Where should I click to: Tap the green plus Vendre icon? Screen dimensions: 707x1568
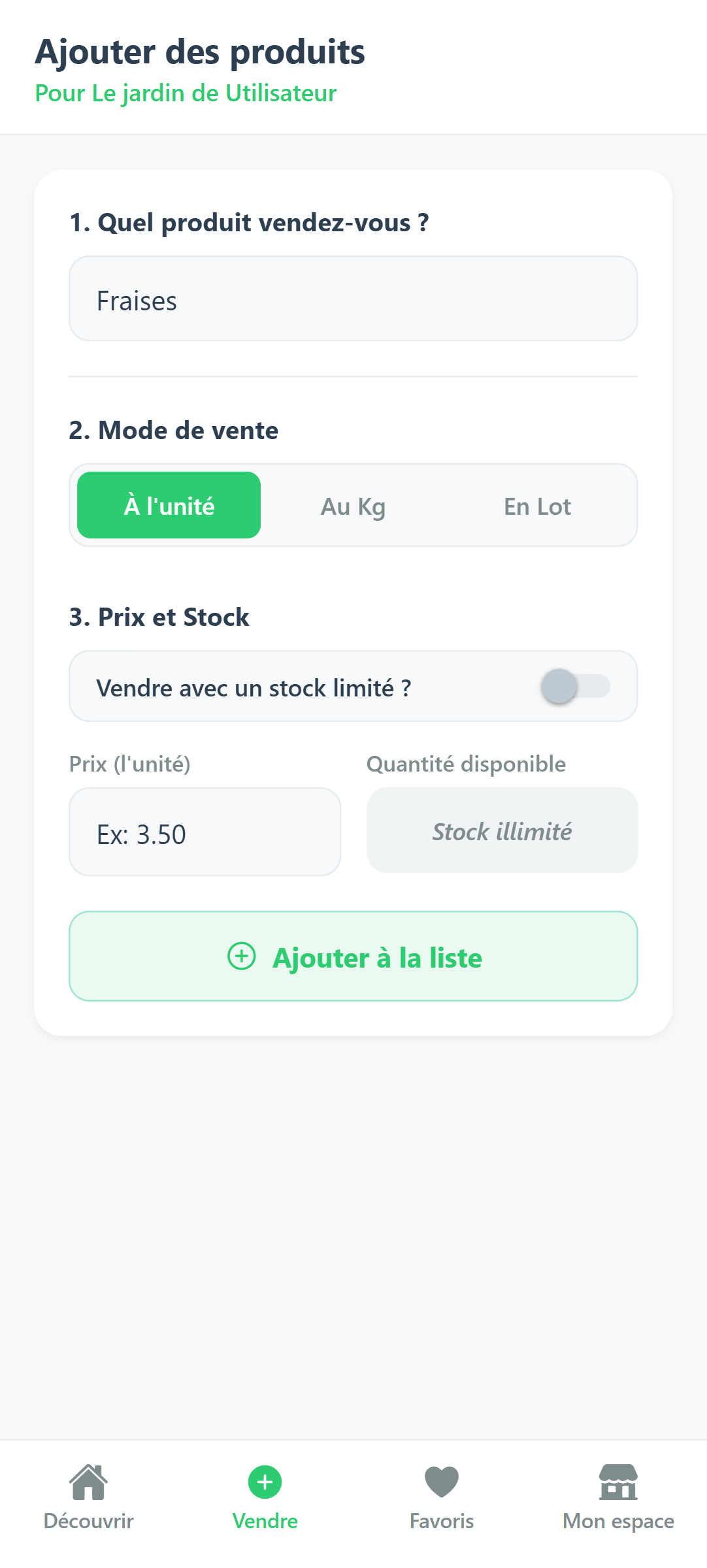click(265, 1482)
